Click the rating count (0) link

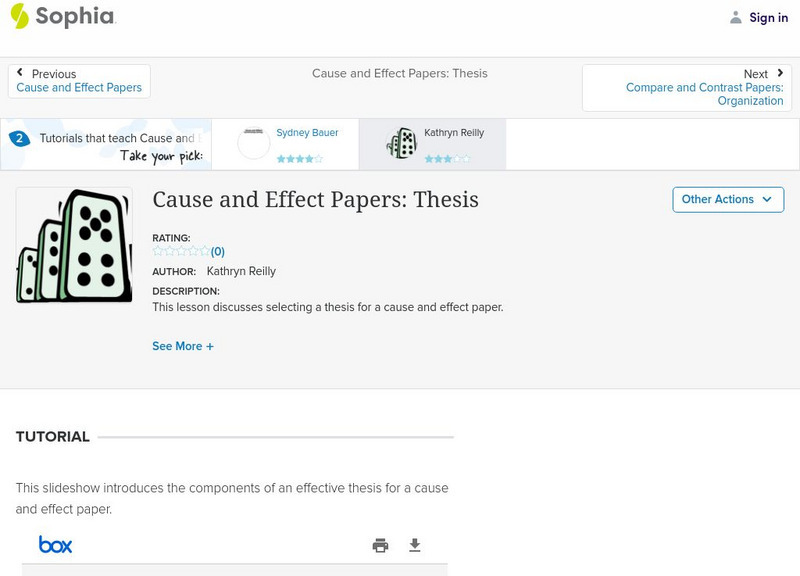[x=218, y=252]
